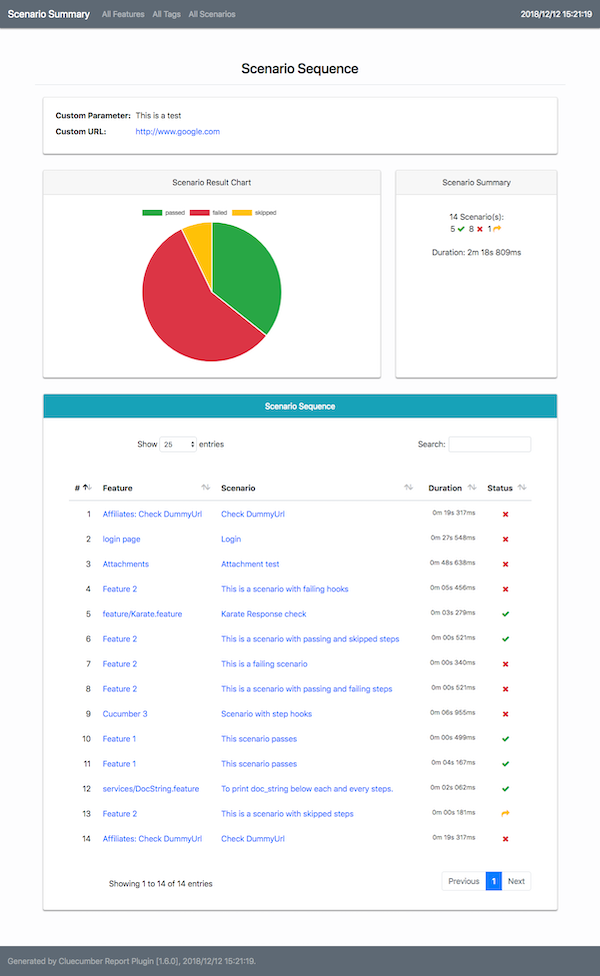
Task: Click failed status icon for Cucumber 3 row
Action: [505, 714]
